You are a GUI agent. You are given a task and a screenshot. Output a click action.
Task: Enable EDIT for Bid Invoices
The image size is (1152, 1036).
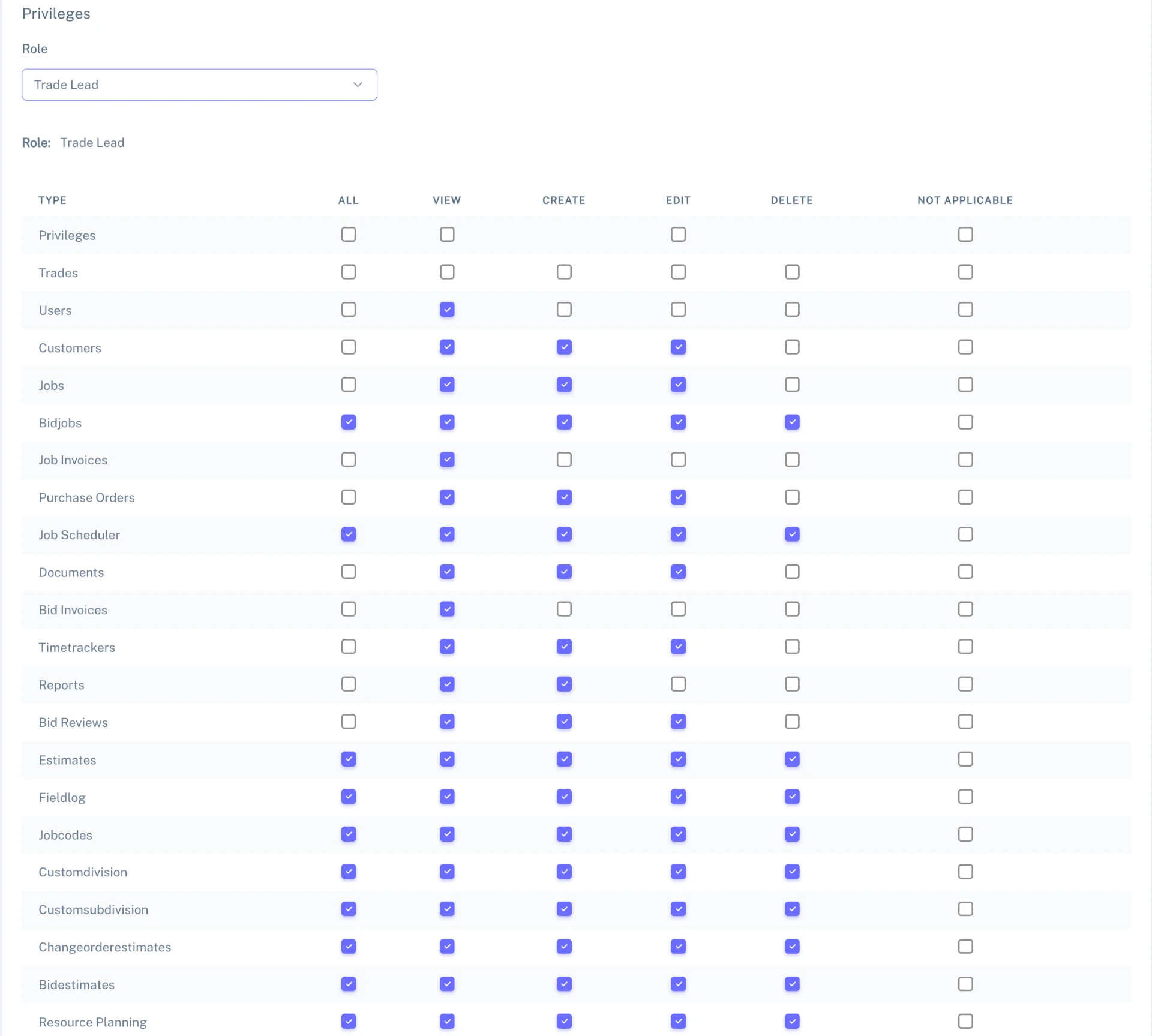pos(678,609)
